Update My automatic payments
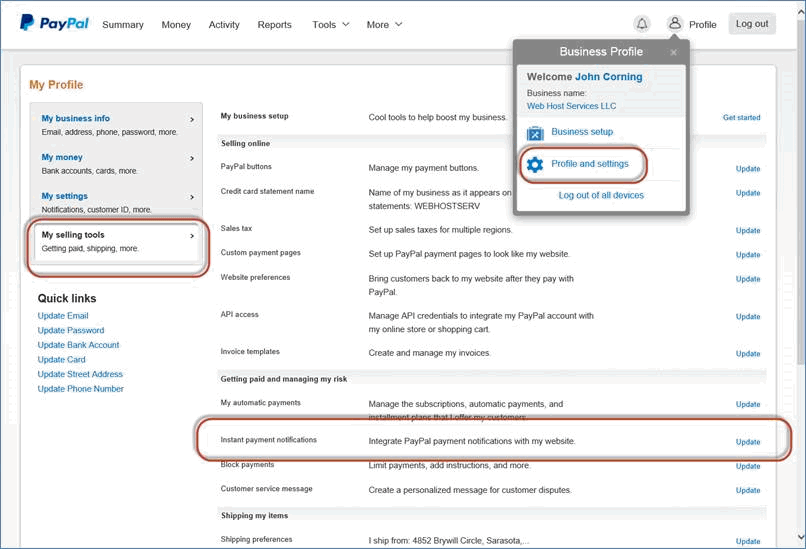The height and width of the screenshot is (549, 806). coord(748,405)
